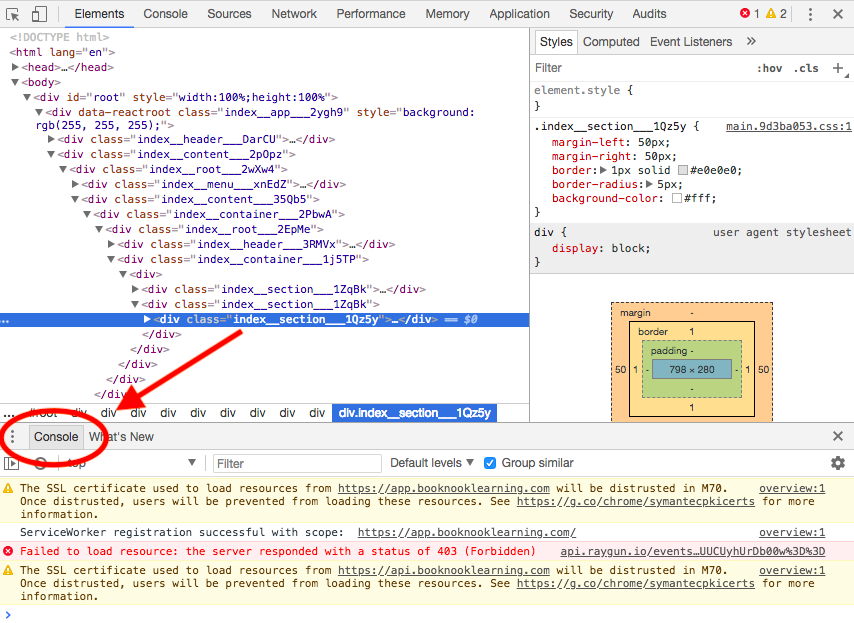The image size is (854, 623).
Task: Switch to the Computed styles tab
Action: pos(610,41)
